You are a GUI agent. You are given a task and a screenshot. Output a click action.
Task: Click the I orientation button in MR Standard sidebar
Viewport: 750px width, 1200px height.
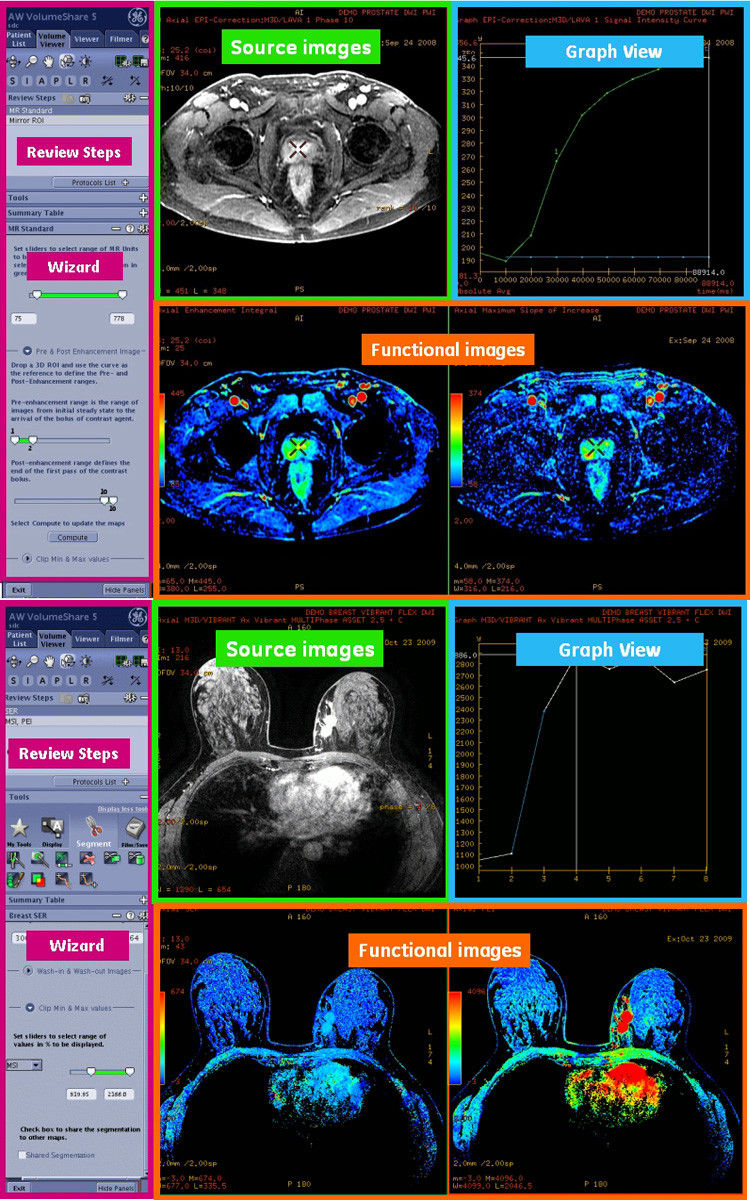[x=27, y=81]
